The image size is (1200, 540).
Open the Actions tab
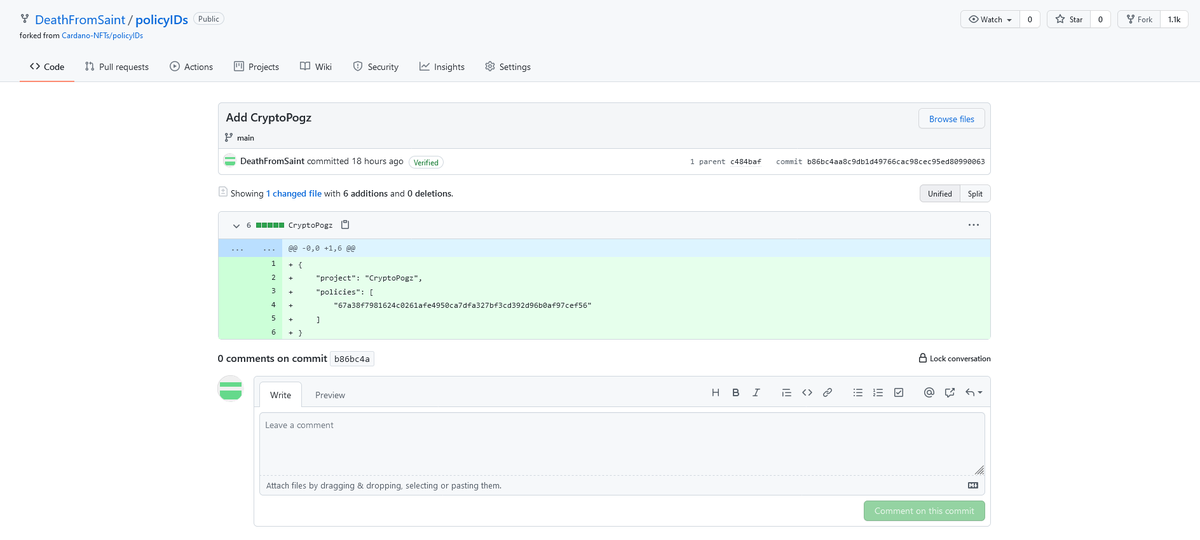click(191, 66)
